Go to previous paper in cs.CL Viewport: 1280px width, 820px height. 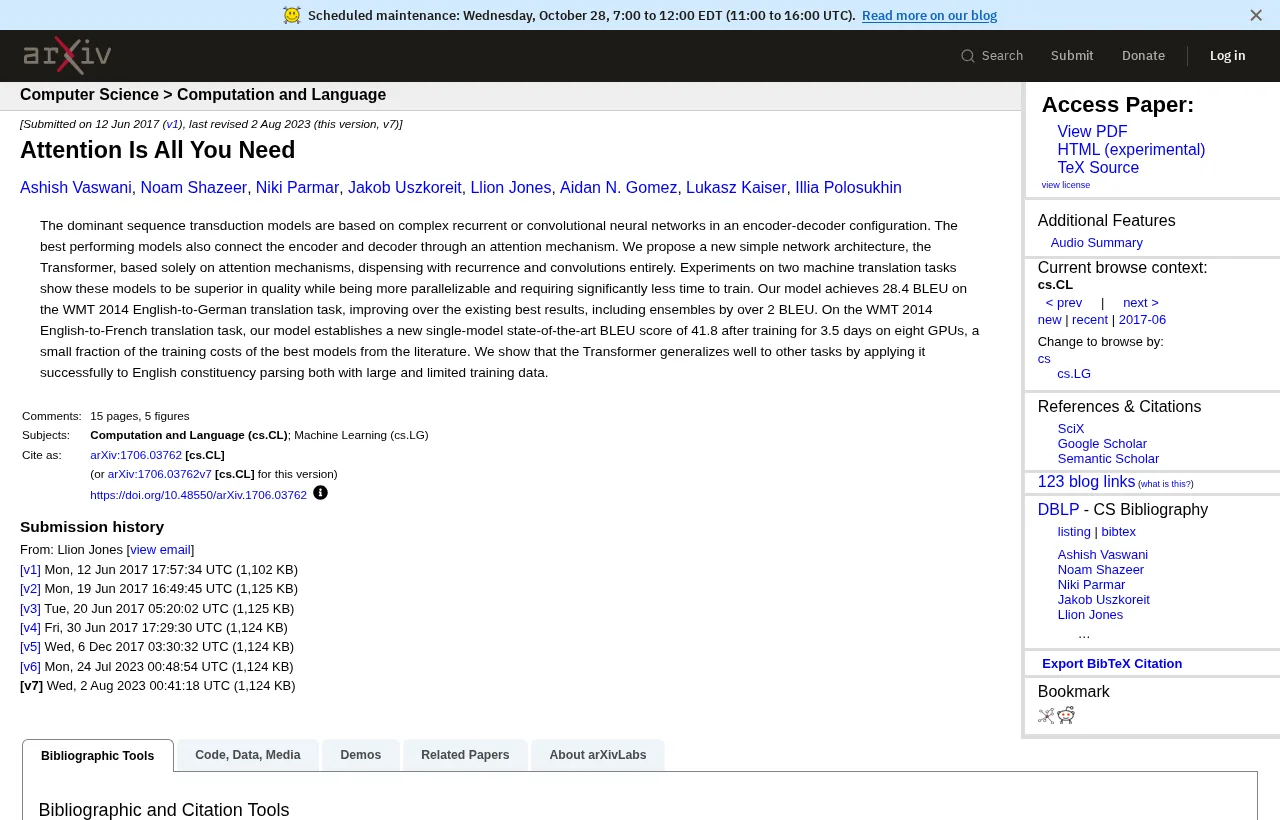(1064, 303)
